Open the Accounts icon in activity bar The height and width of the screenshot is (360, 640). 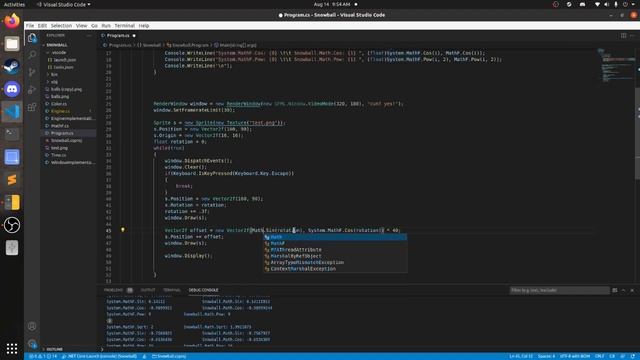[32, 326]
